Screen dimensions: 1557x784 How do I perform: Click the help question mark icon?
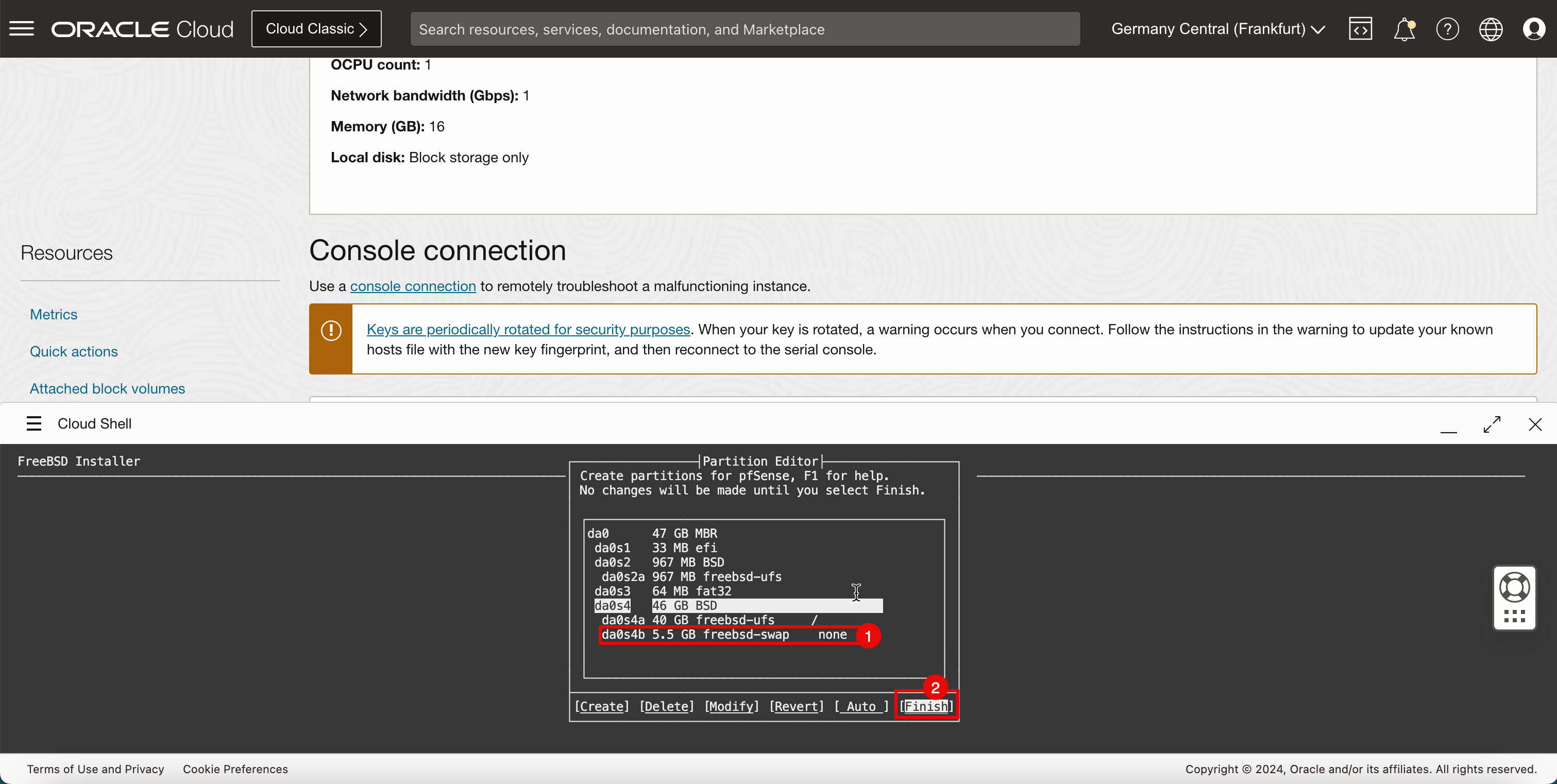[x=1447, y=28]
